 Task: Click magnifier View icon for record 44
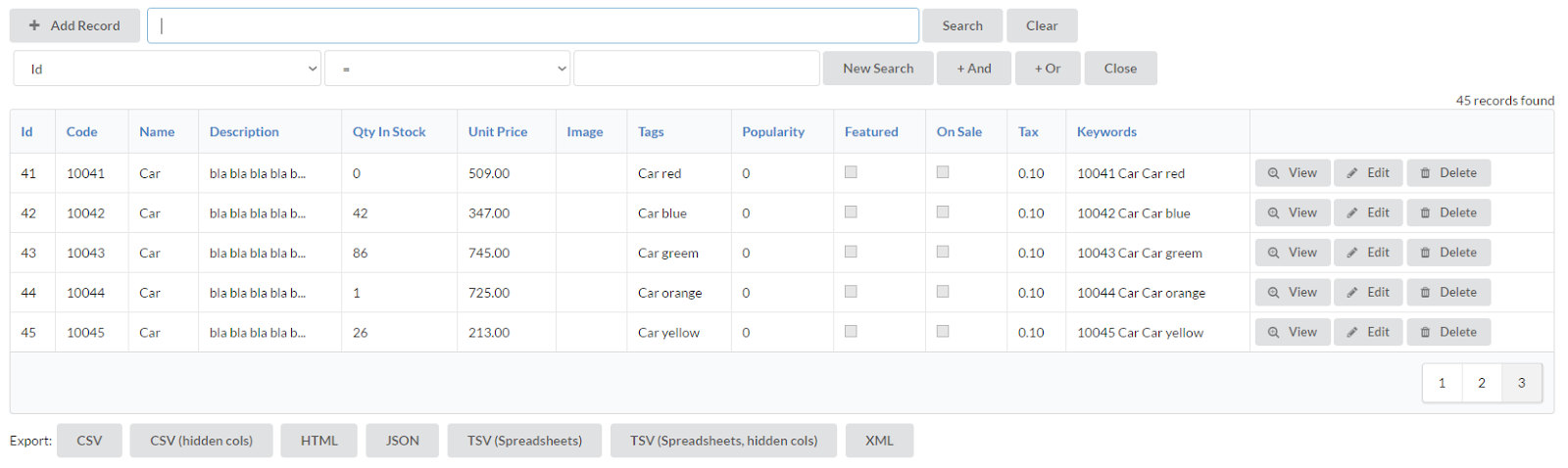[1273, 293]
